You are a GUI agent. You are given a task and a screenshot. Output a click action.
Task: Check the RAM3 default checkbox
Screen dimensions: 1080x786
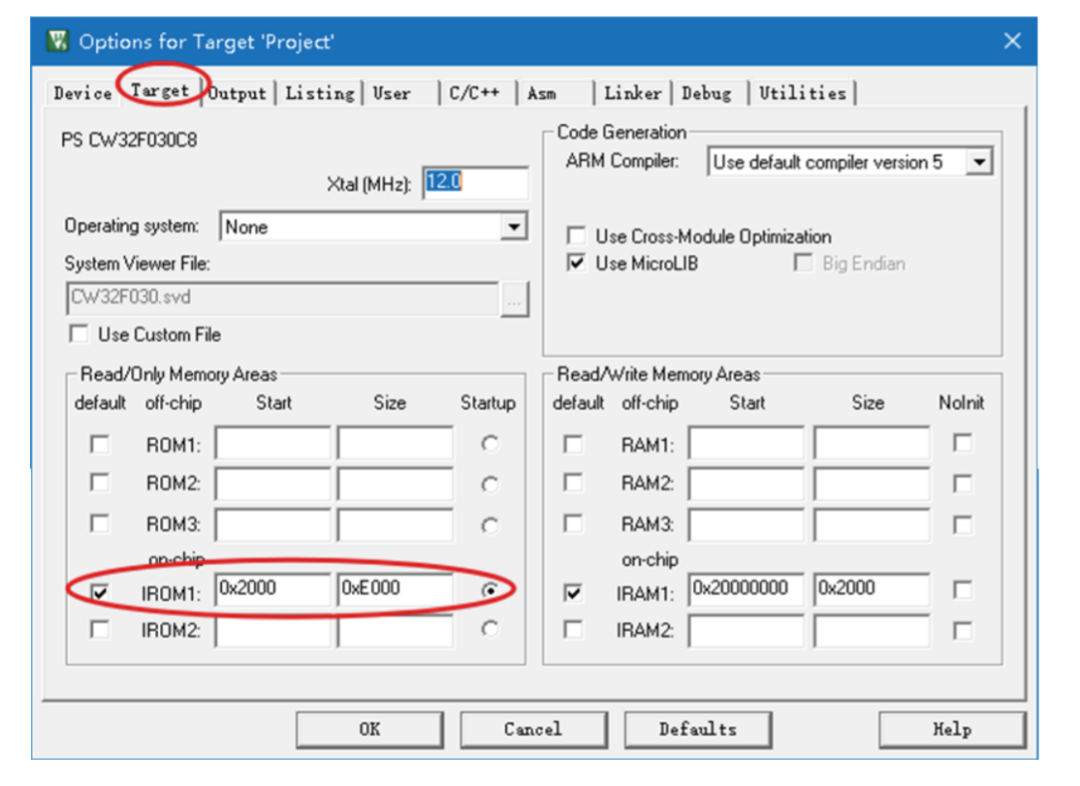(x=573, y=524)
